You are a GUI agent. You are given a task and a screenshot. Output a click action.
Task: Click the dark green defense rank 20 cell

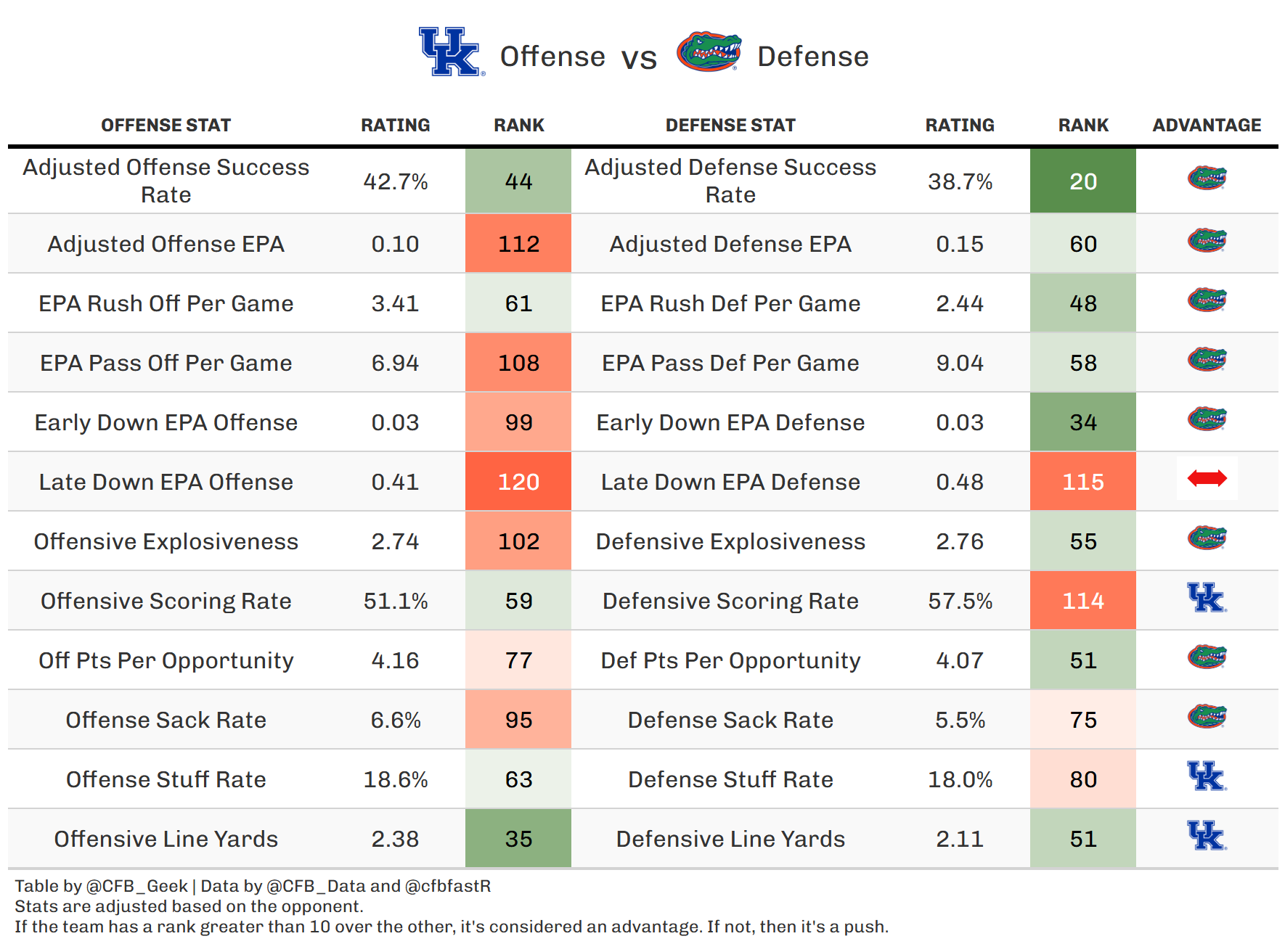(1082, 181)
